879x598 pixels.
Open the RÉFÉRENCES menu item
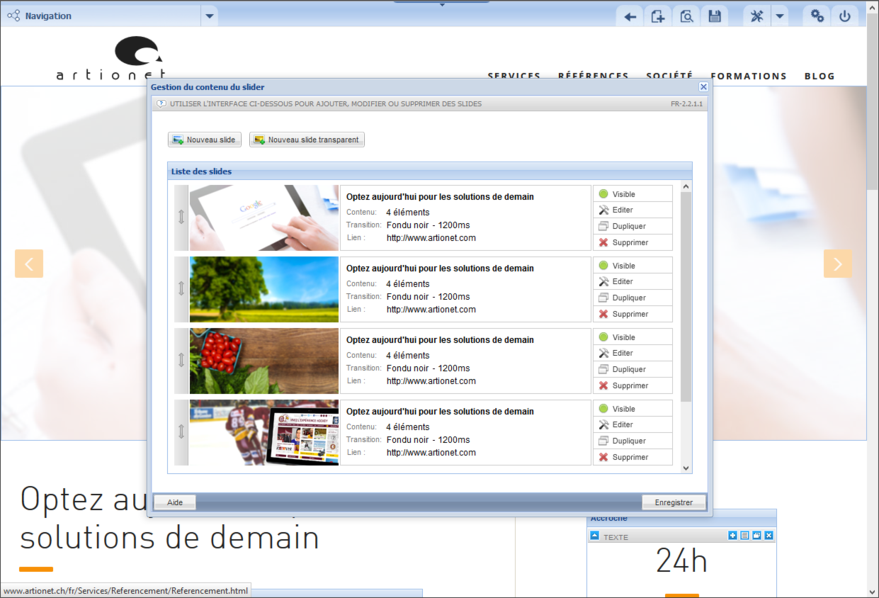coord(593,76)
